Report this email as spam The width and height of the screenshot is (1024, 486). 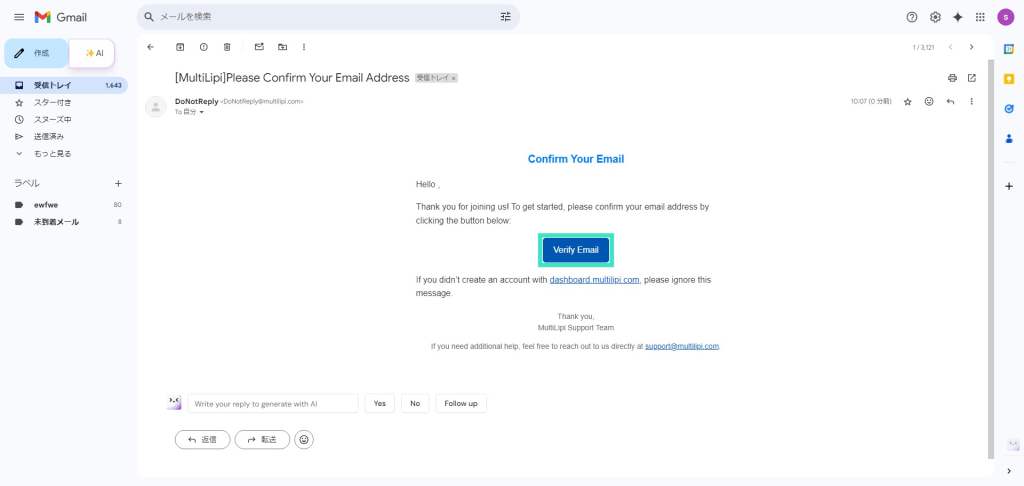click(204, 47)
